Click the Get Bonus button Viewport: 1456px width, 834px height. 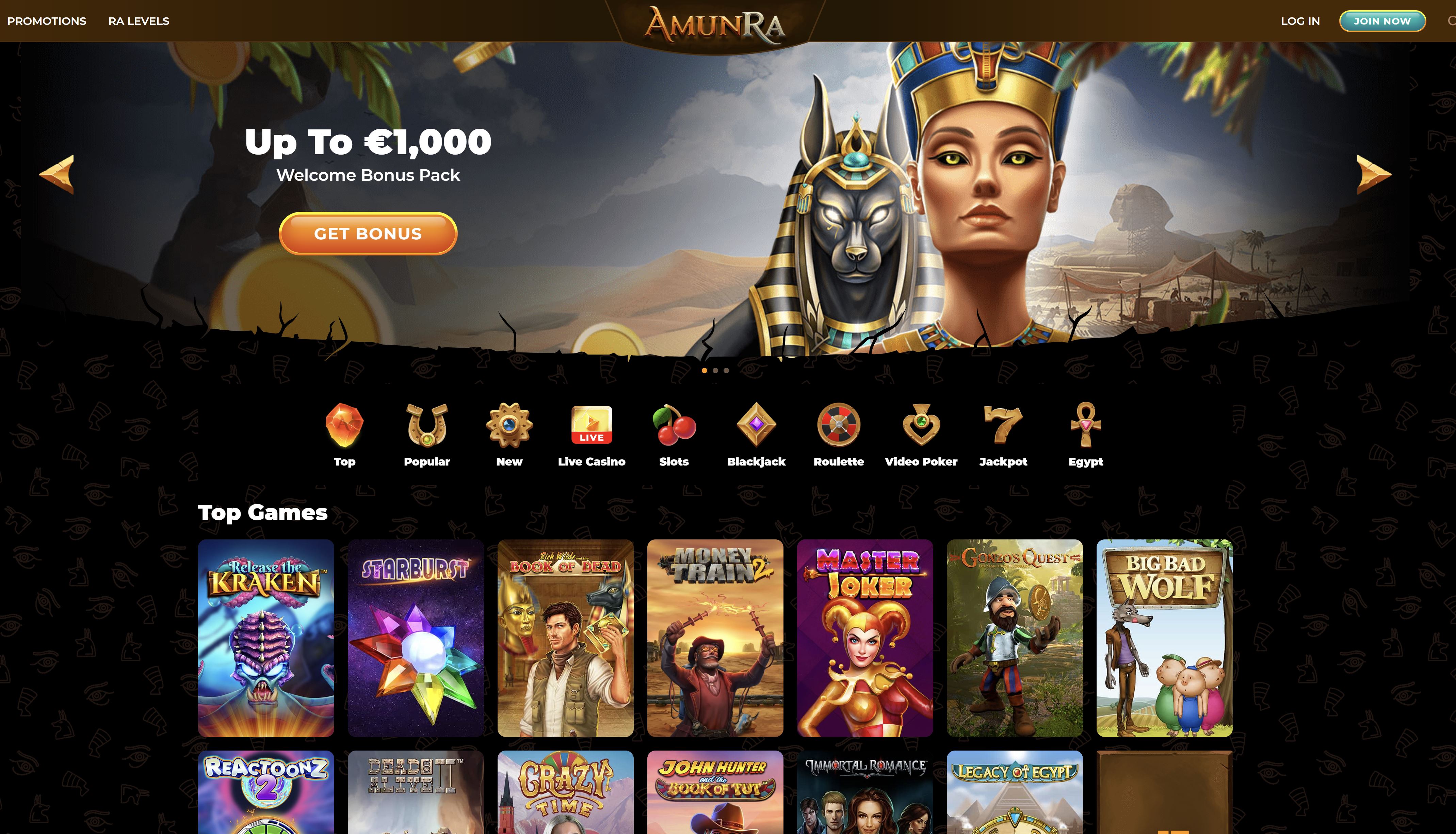coord(368,234)
